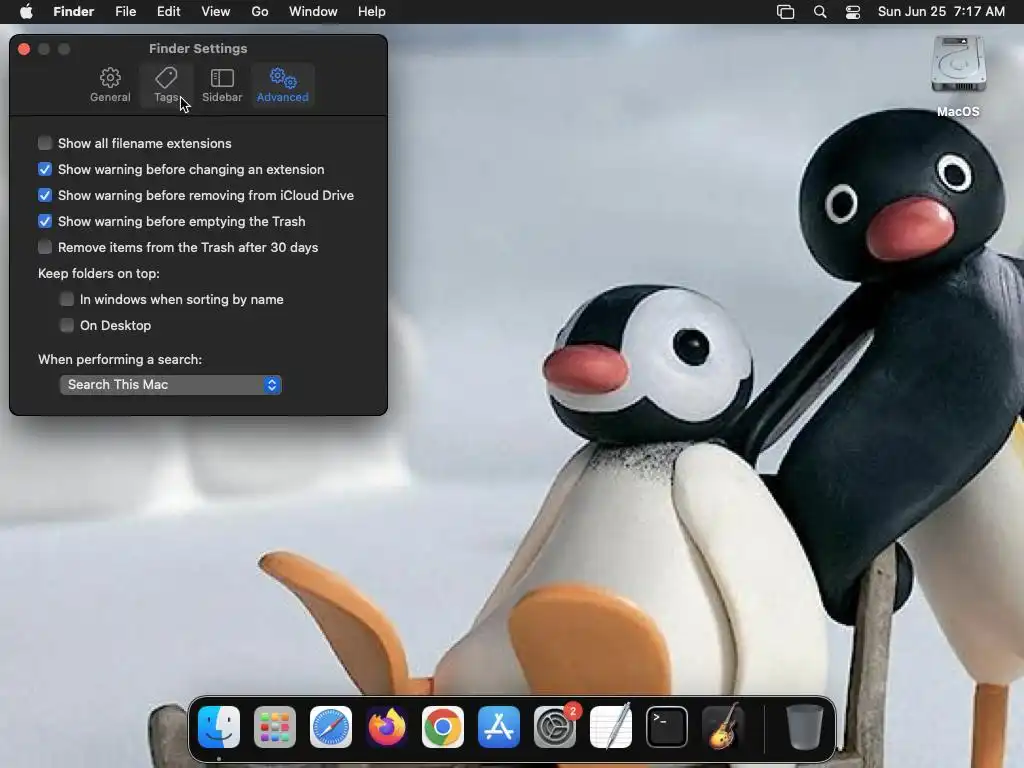
Task: Open the Apple menu
Action: (26, 12)
